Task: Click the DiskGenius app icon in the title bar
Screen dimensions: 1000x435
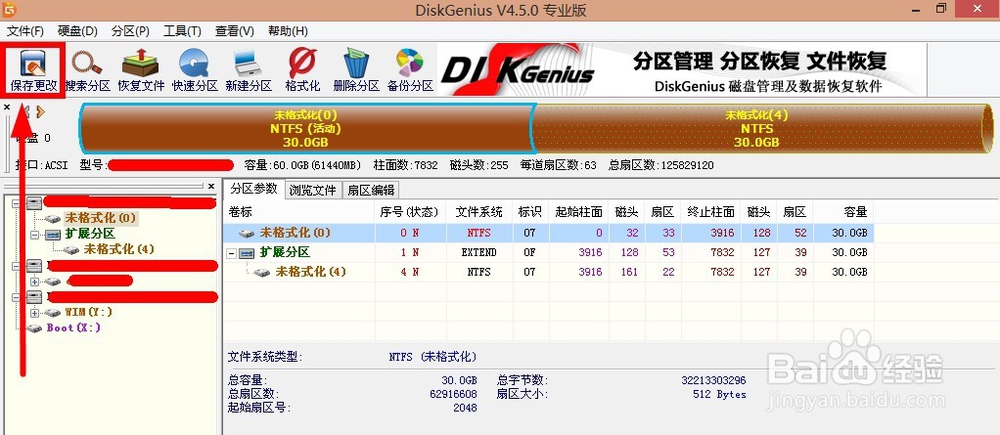Action: [x=9, y=10]
